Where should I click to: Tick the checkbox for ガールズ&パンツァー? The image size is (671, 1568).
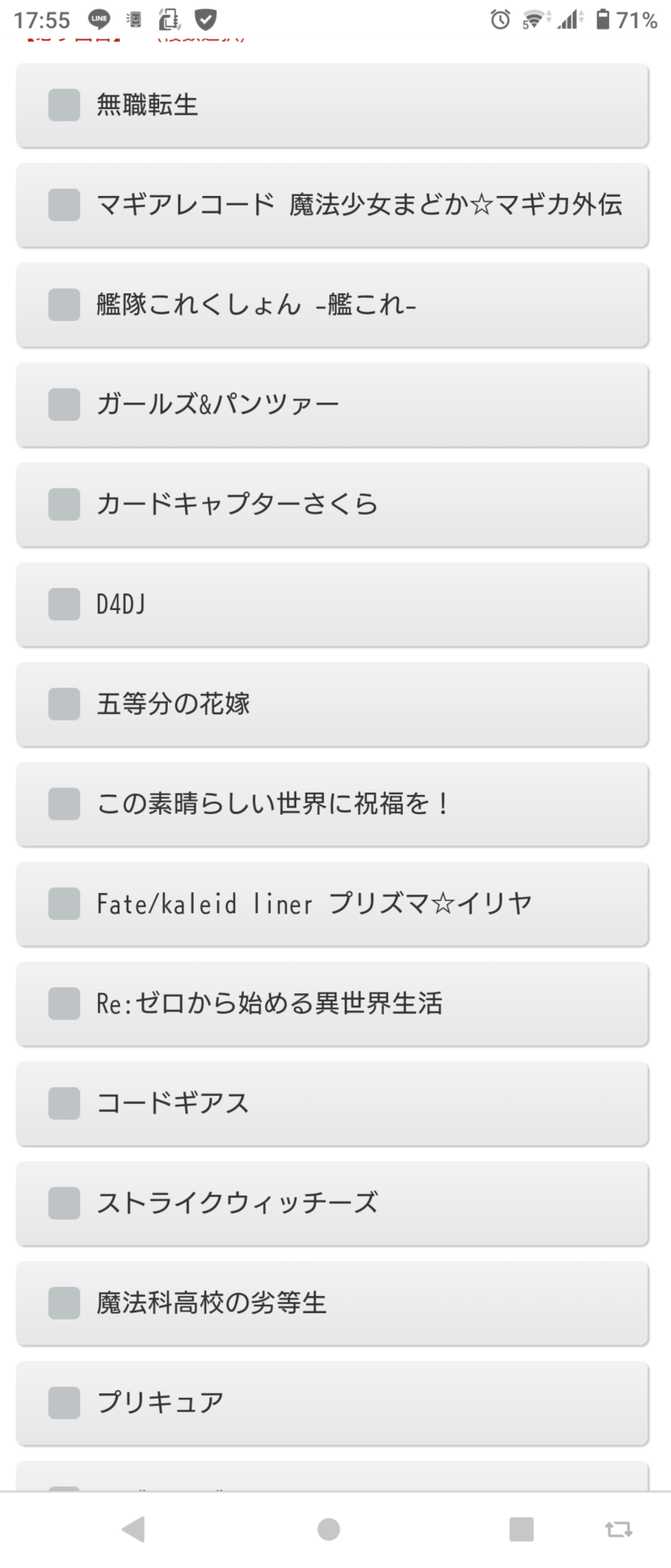64,405
